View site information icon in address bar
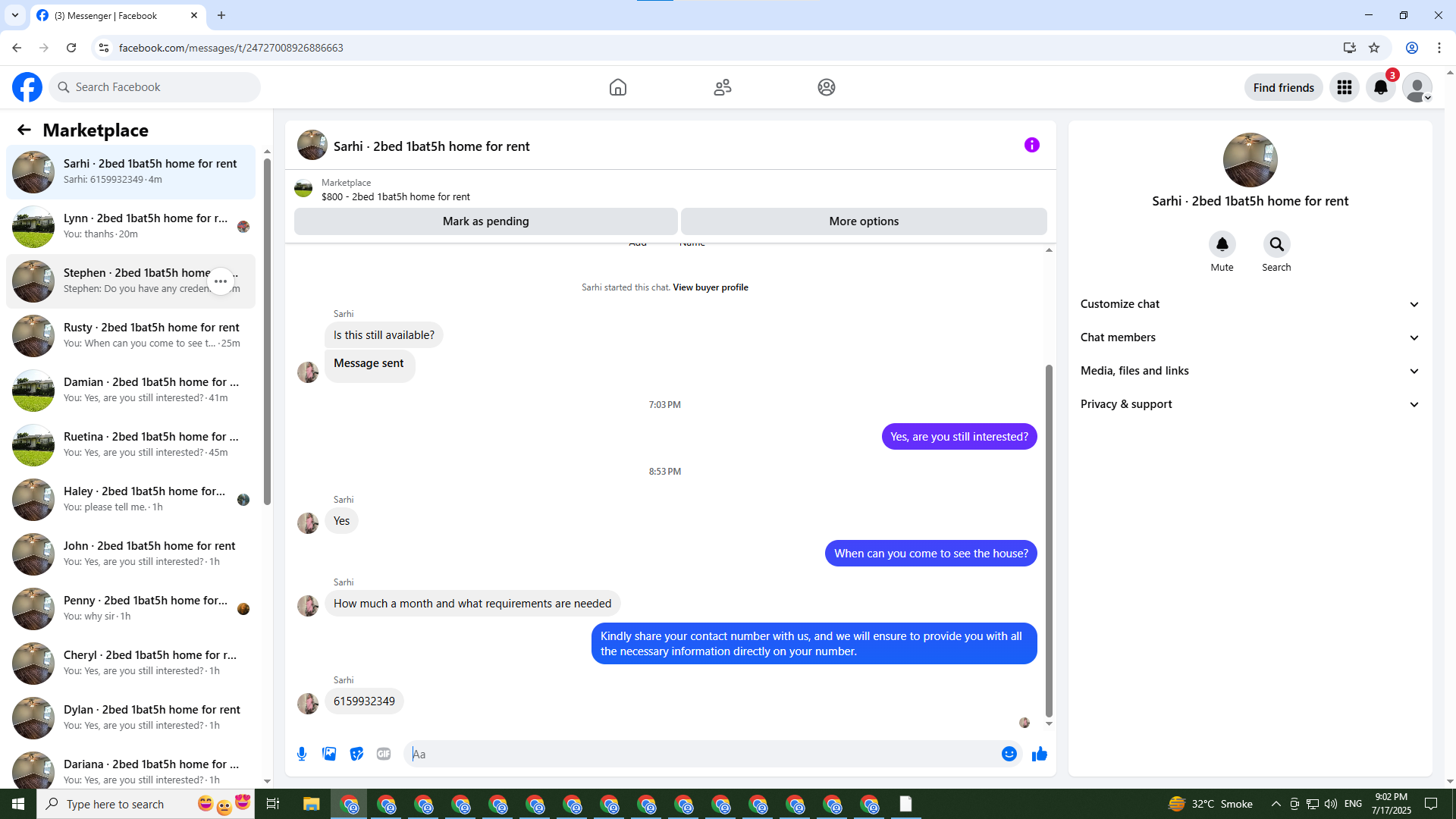This screenshot has width=1456, height=819. [104, 48]
